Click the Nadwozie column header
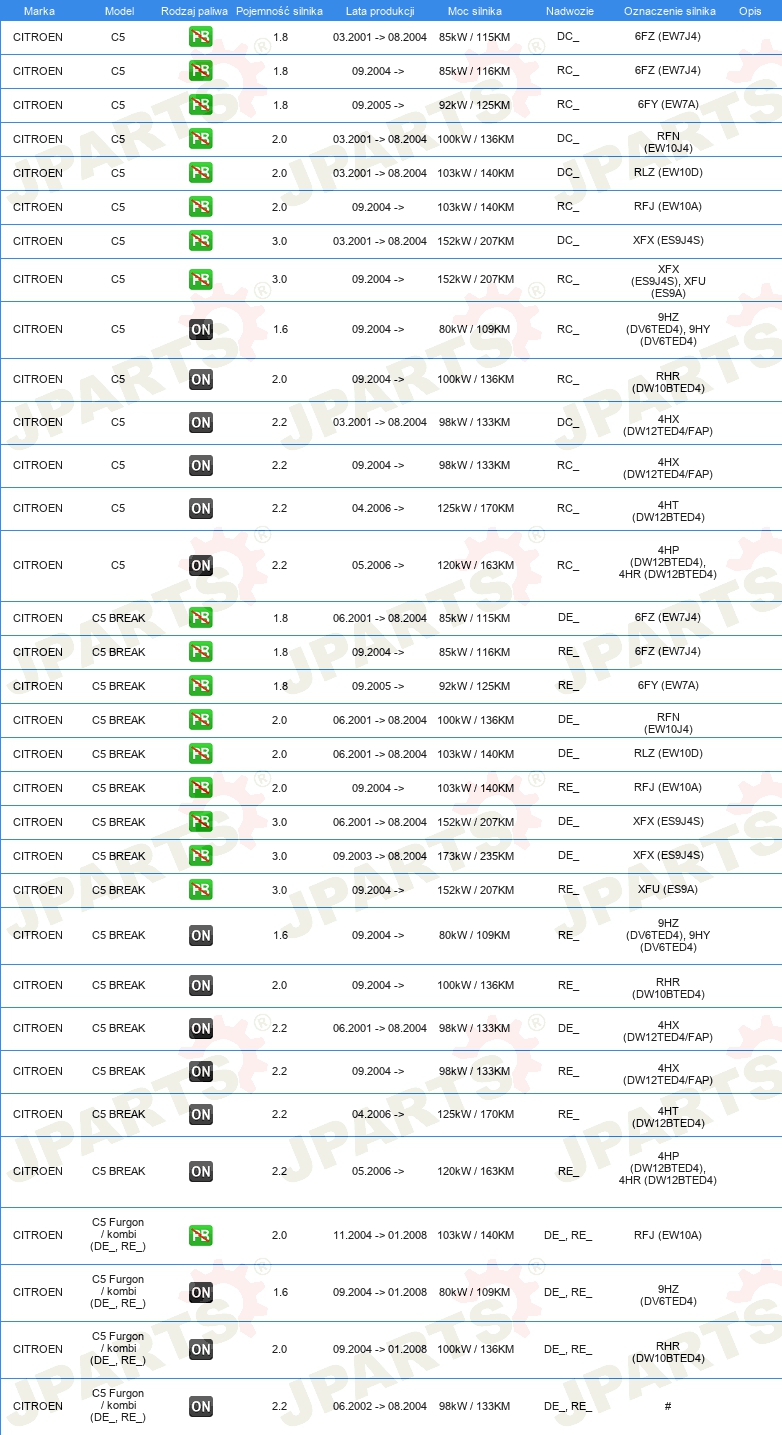Viewport: 782px width, 1435px height. tap(569, 11)
